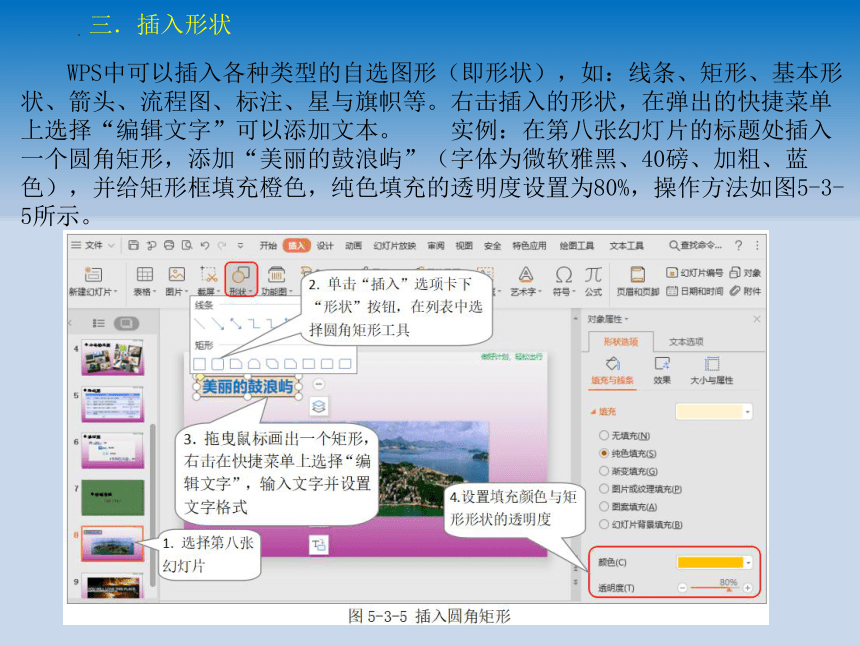Insert date and time via 日期和时间

click(694, 291)
